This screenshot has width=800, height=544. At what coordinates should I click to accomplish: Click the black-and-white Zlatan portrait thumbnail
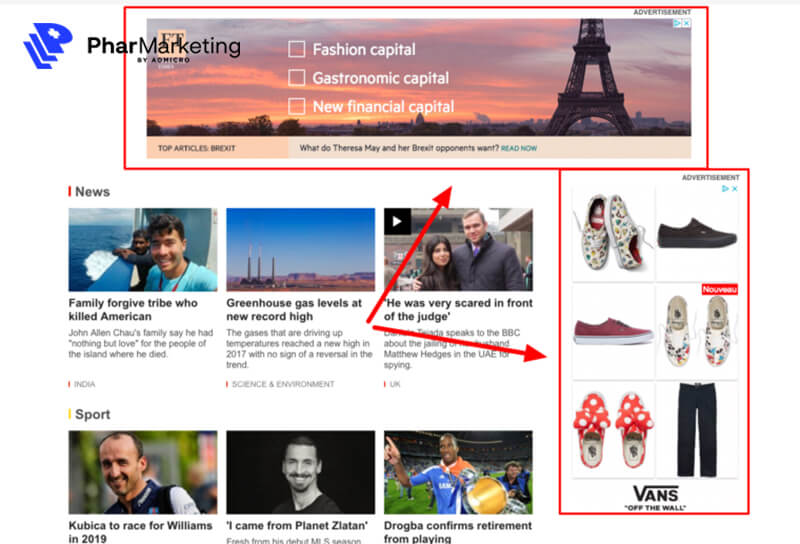coord(301,472)
